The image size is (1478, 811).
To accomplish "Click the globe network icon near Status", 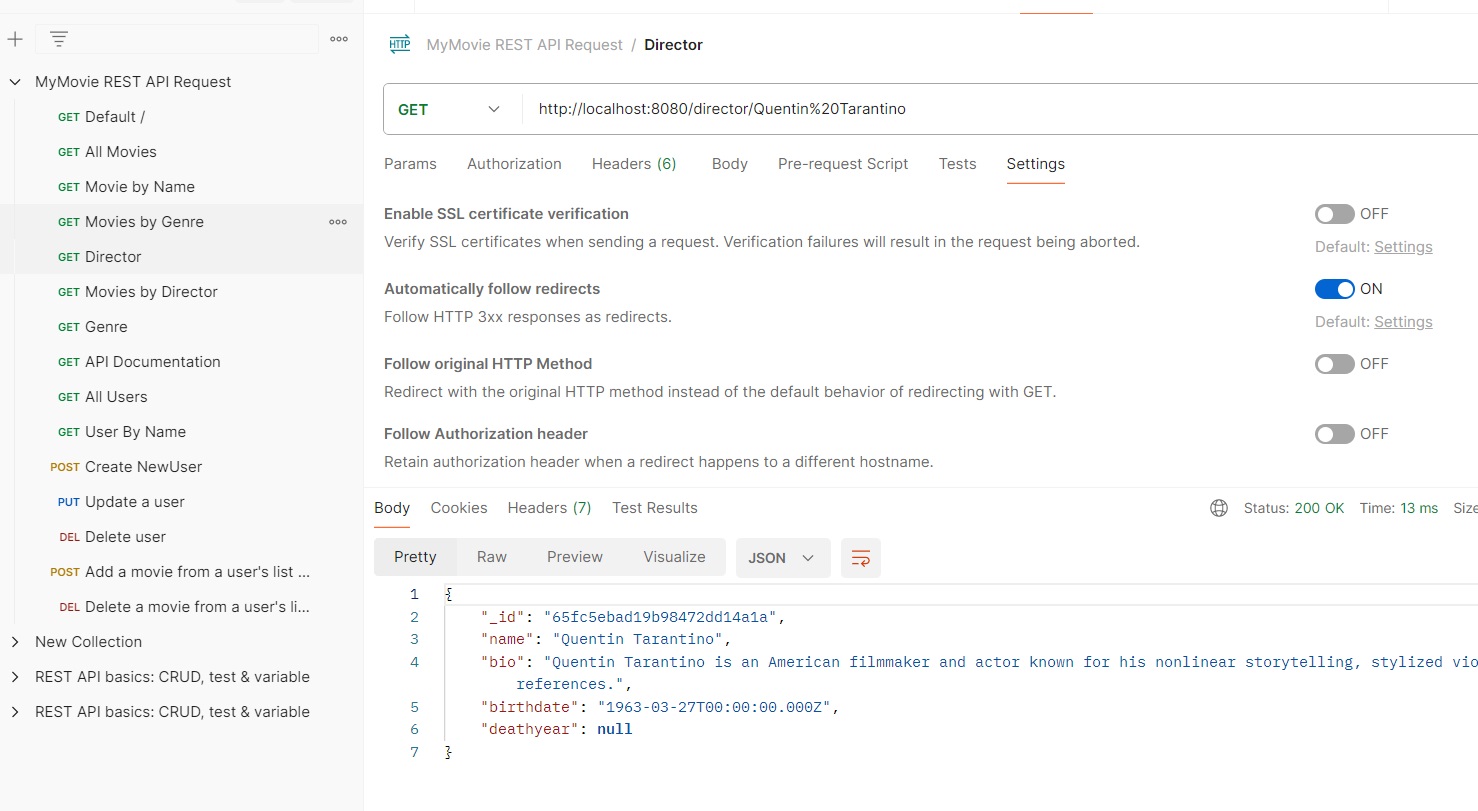I will point(1219,508).
